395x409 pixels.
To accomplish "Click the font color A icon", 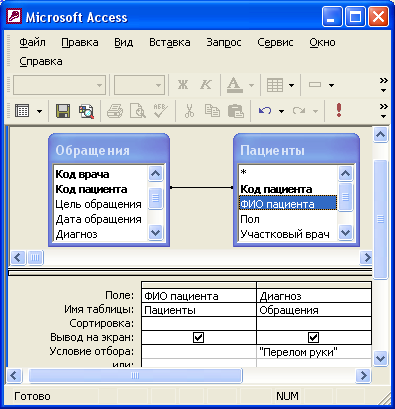I will (234, 85).
